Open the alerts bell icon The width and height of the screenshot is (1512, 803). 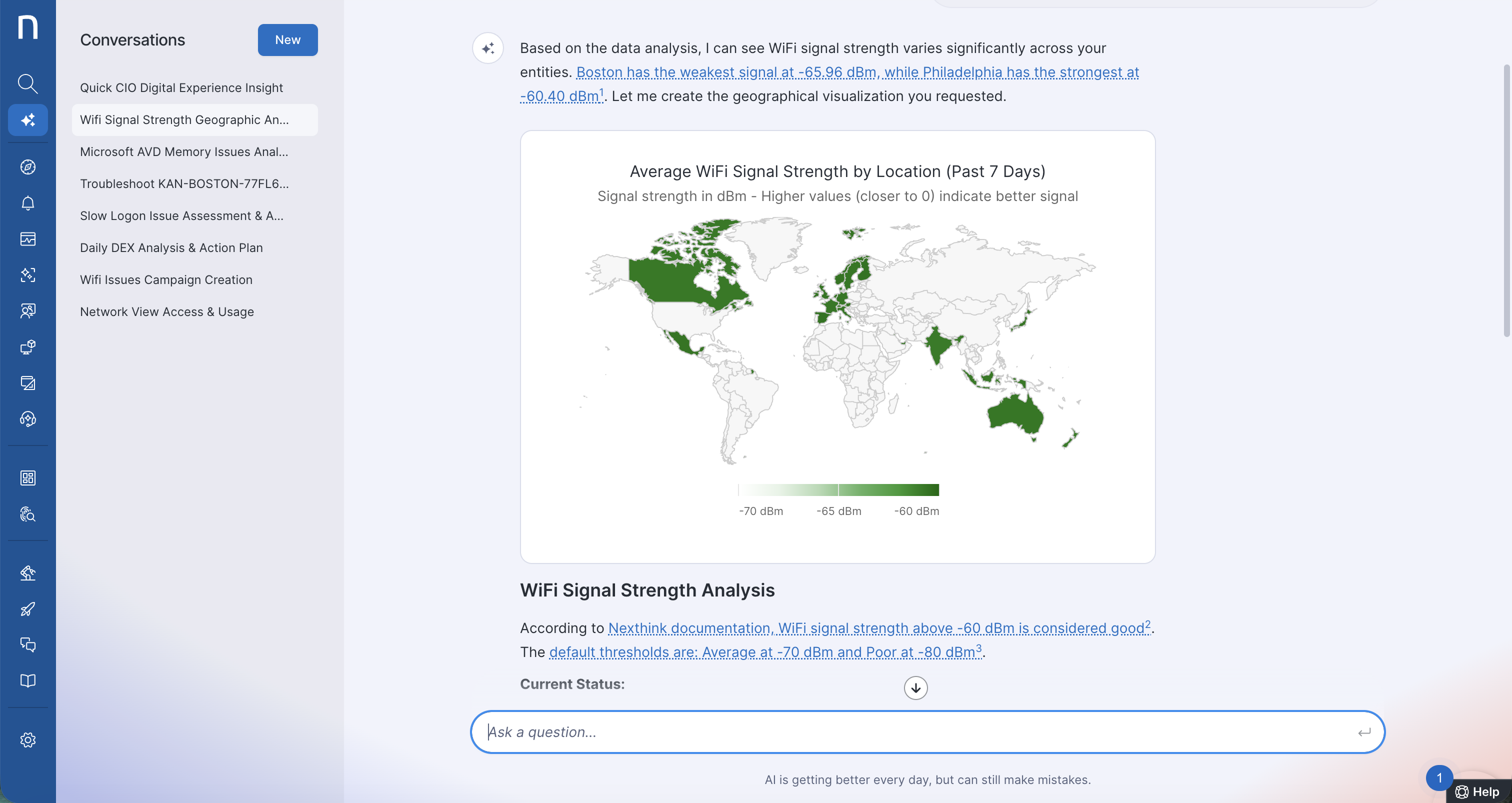tap(27, 203)
